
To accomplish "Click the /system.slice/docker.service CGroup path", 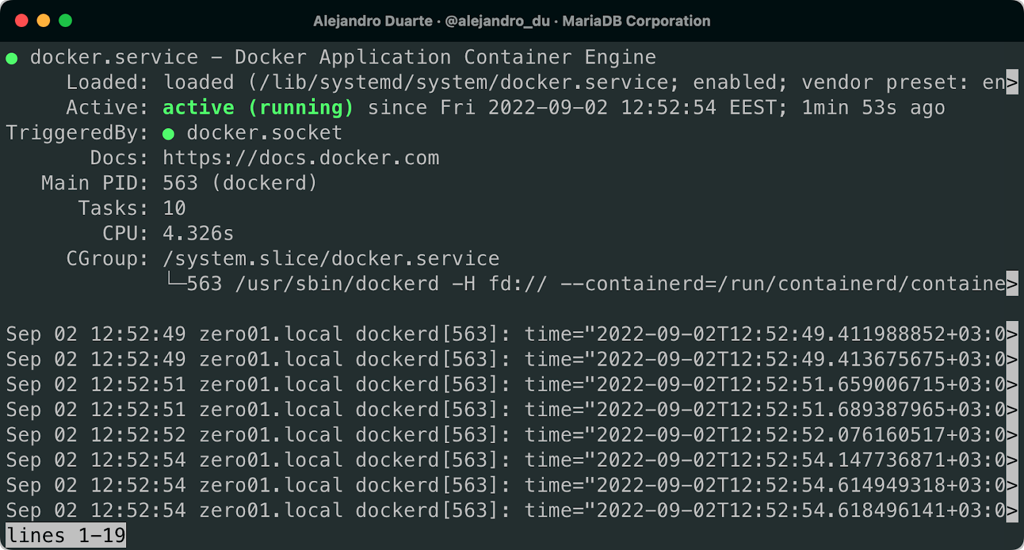I will 331,259.
